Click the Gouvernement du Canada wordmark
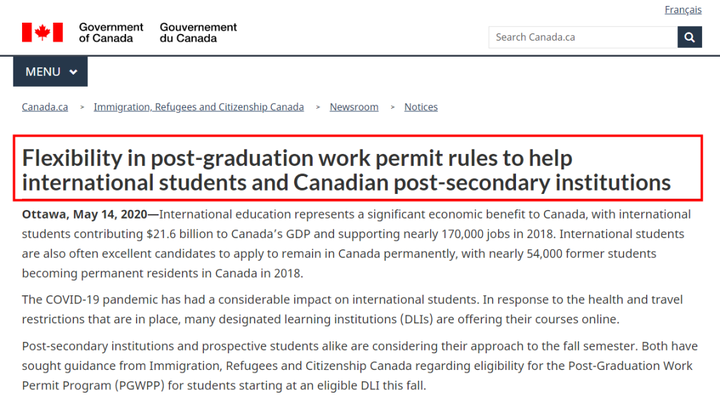Viewport: 720px width, 398px height. 198,33
